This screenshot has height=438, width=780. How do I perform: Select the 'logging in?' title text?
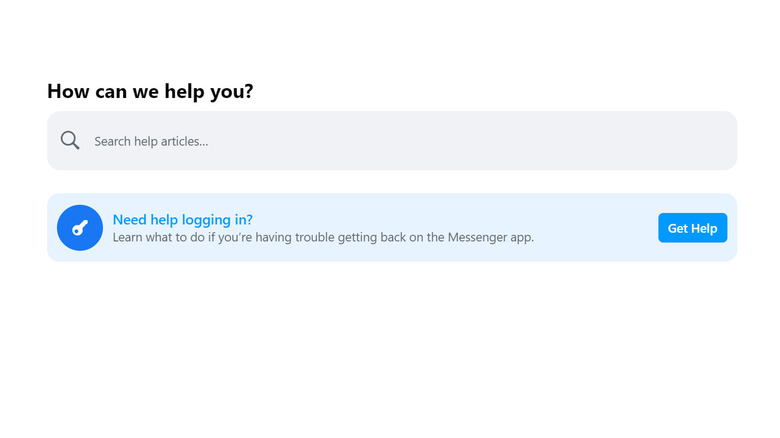point(215,220)
